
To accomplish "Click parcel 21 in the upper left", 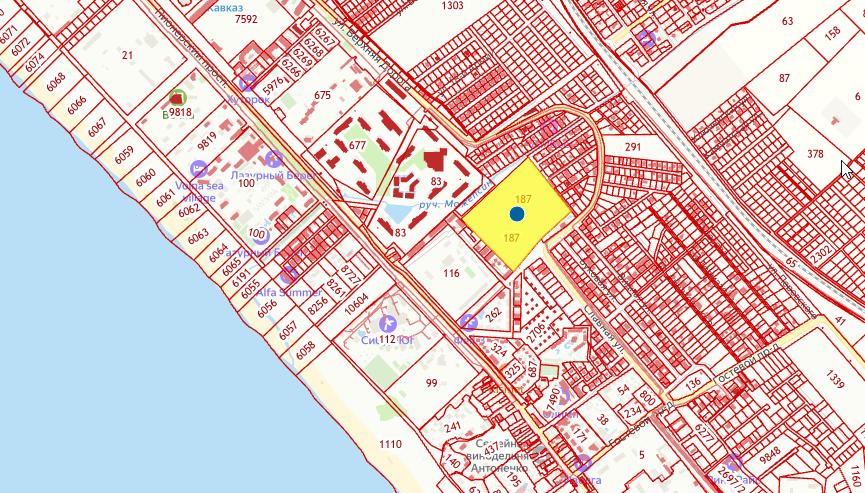I will 127,55.
